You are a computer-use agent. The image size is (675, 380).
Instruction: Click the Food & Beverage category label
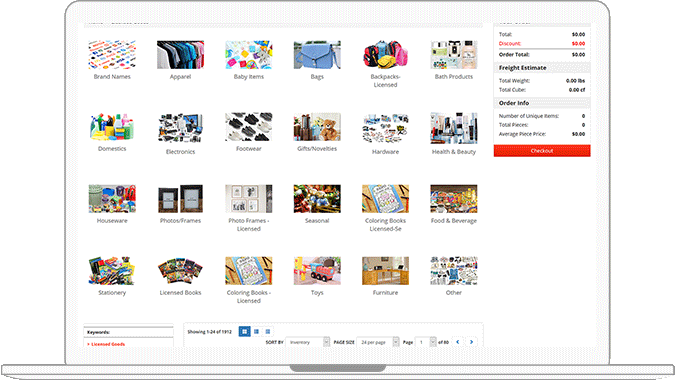454,221
